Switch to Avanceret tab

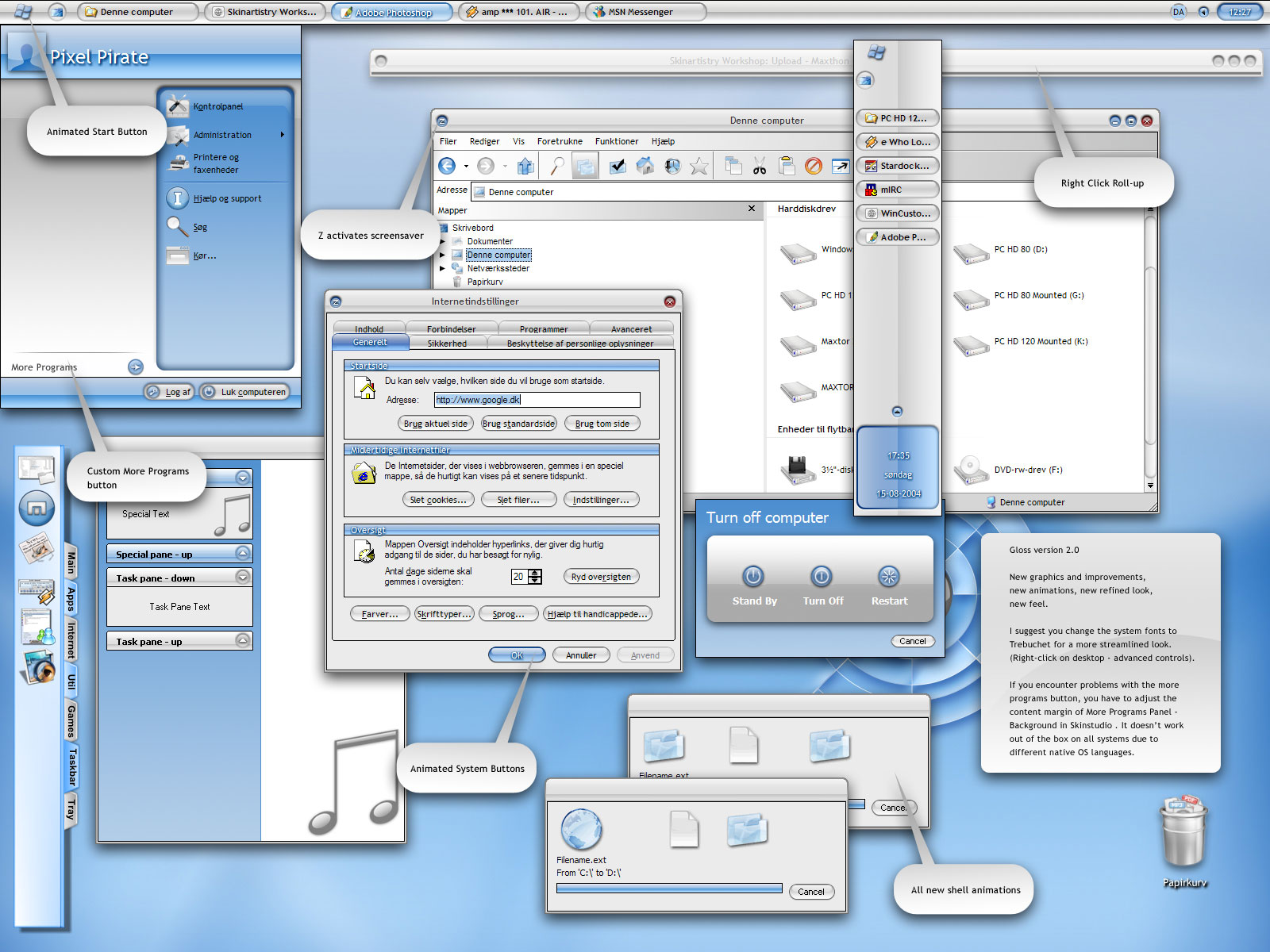click(632, 328)
